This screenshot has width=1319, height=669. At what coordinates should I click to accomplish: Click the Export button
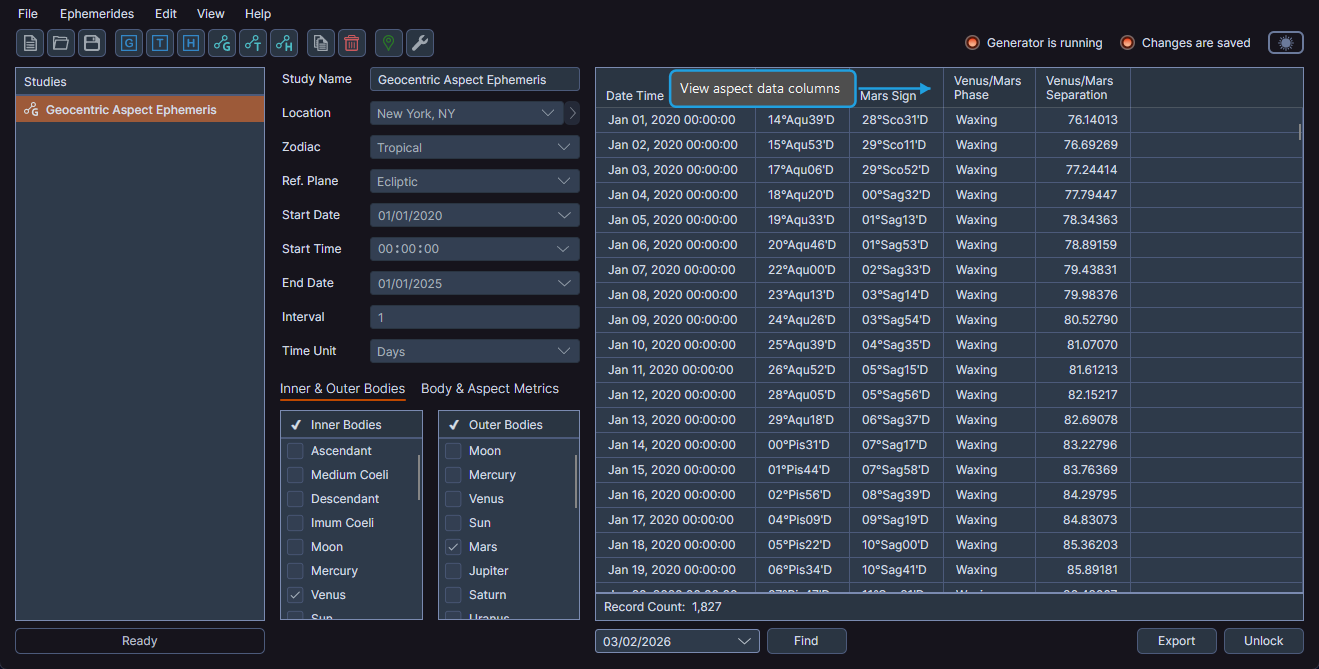point(1176,641)
